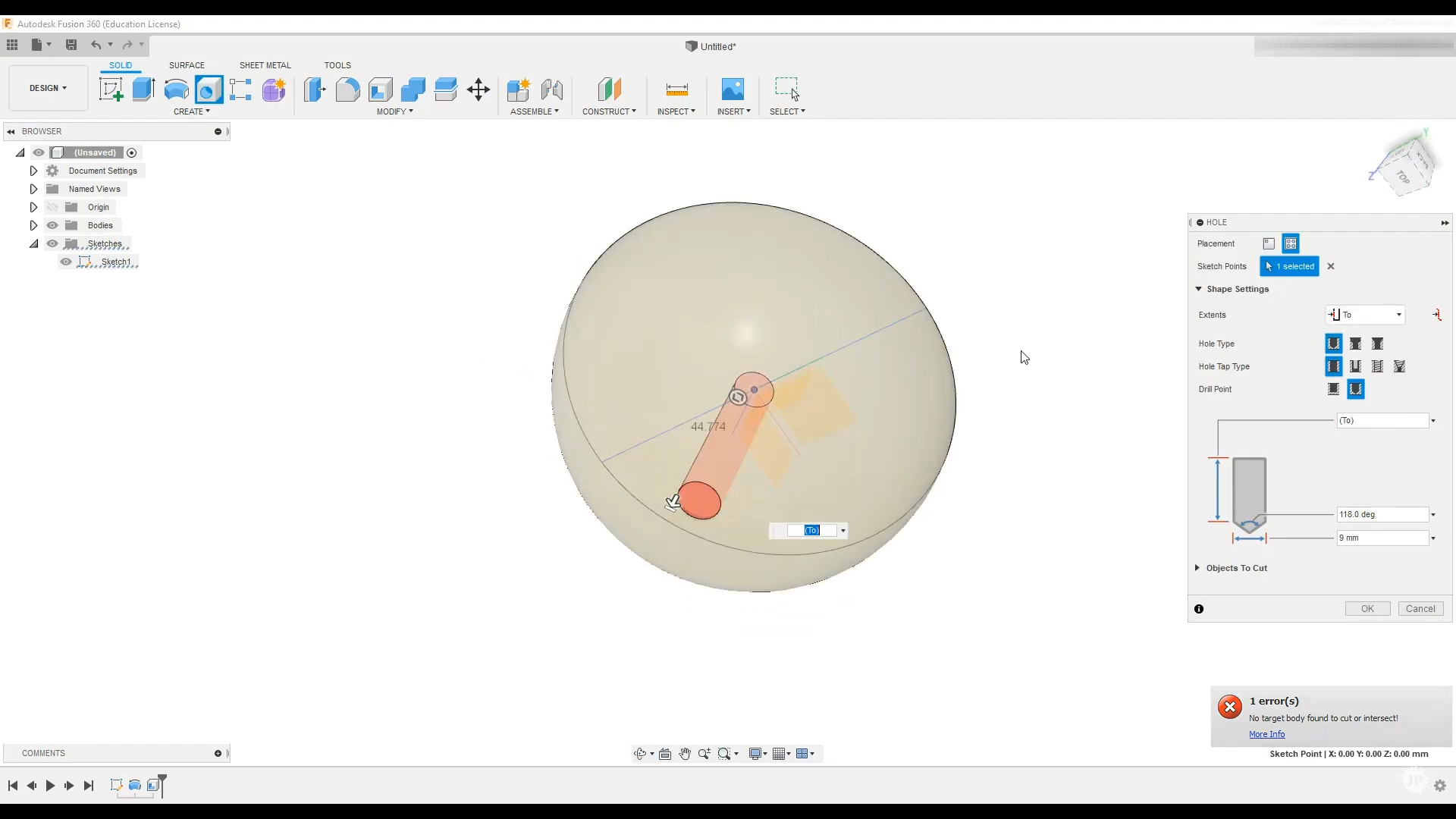The image size is (1456, 819).
Task: Toggle Sketch1 visibility
Action: 66,261
